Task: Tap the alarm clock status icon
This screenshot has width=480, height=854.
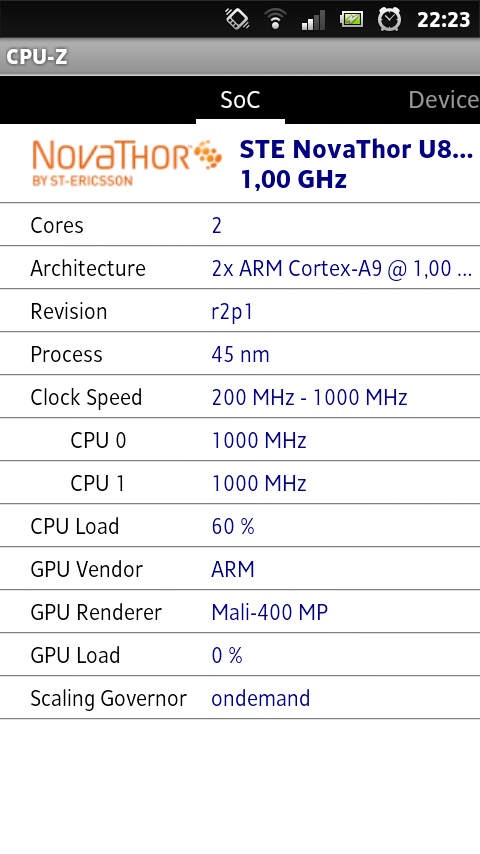Action: tap(389, 20)
